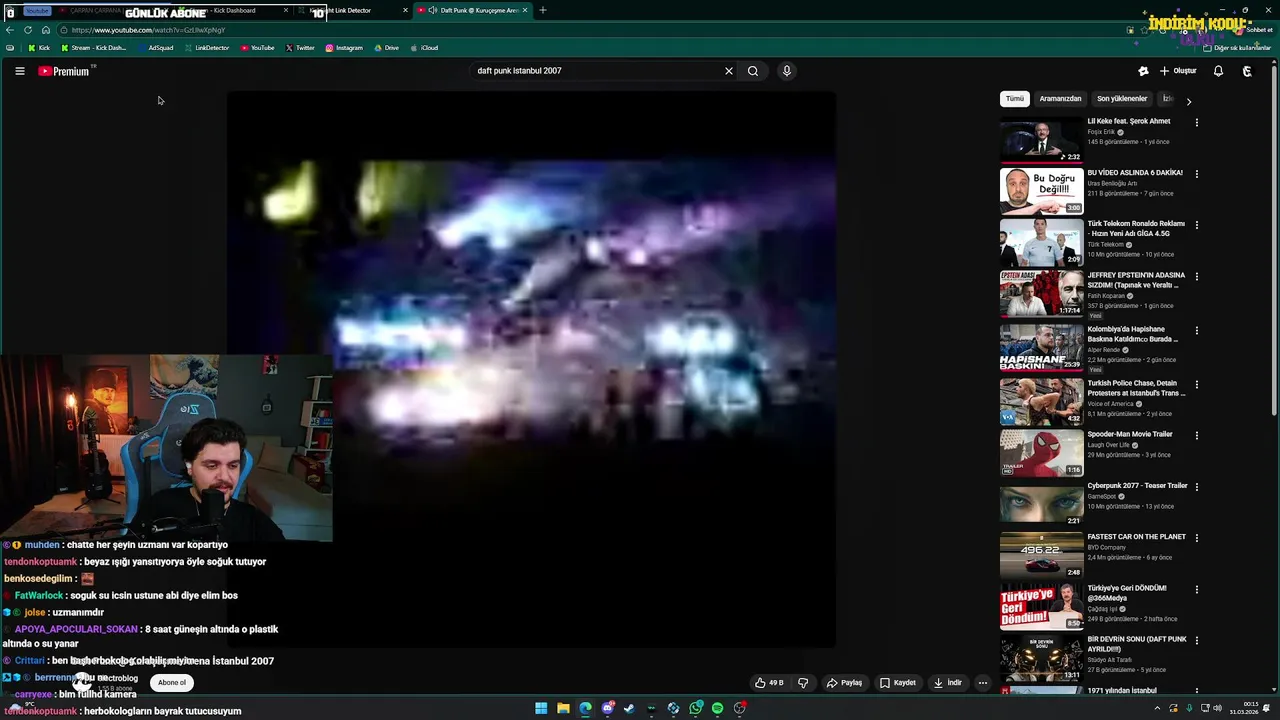The height and width of the screenshot is (720, 1280).
Task: Click the Abone ol subscribe button
Action: tap(172, 683)
